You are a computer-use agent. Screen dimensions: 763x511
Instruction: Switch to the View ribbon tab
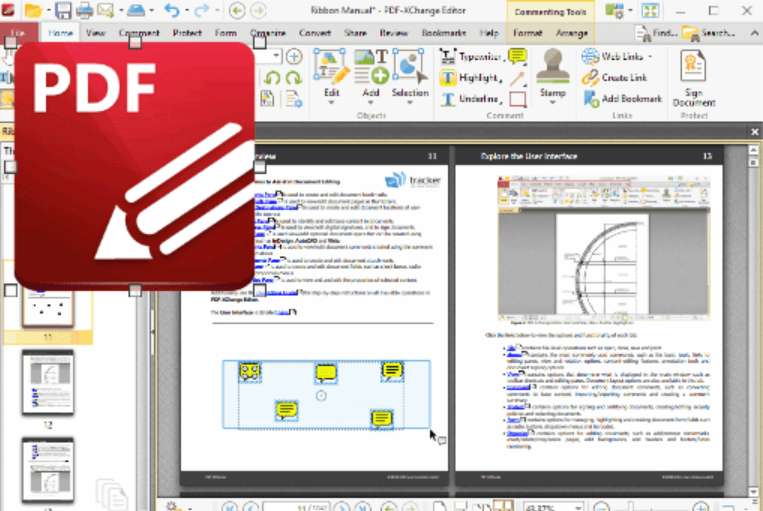click(x=96, y=33)
